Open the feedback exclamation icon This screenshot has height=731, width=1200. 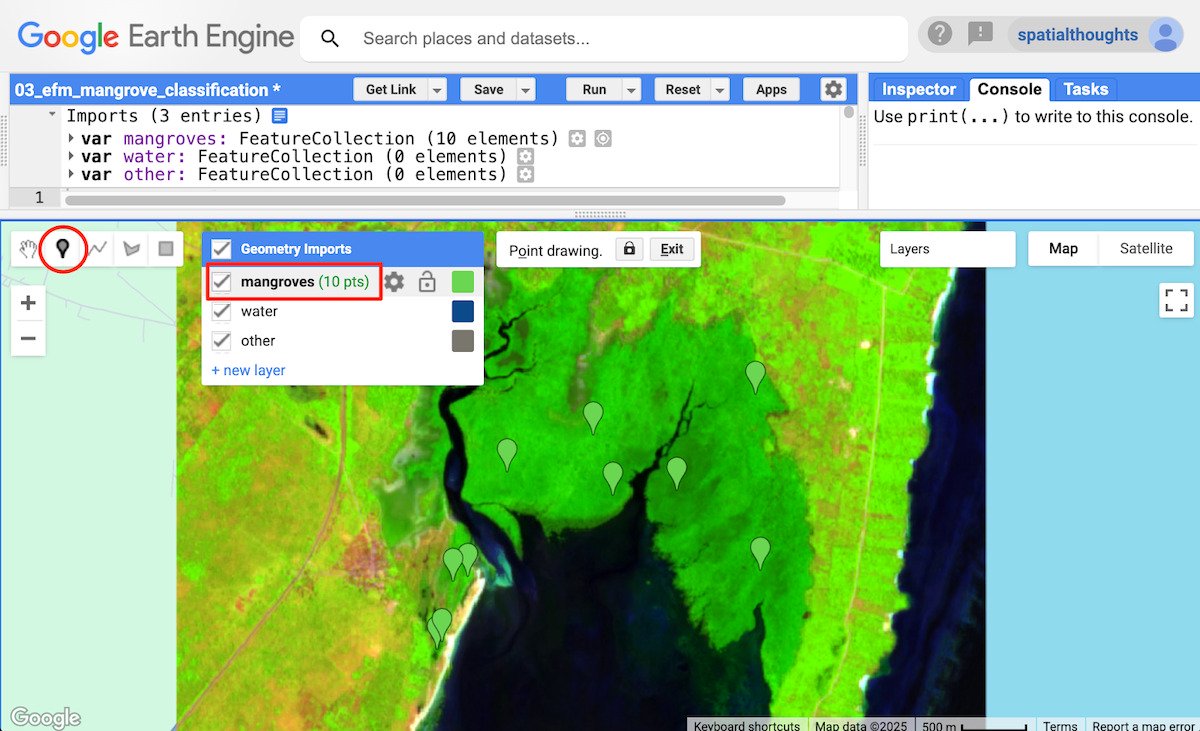[x=980, y=35]
